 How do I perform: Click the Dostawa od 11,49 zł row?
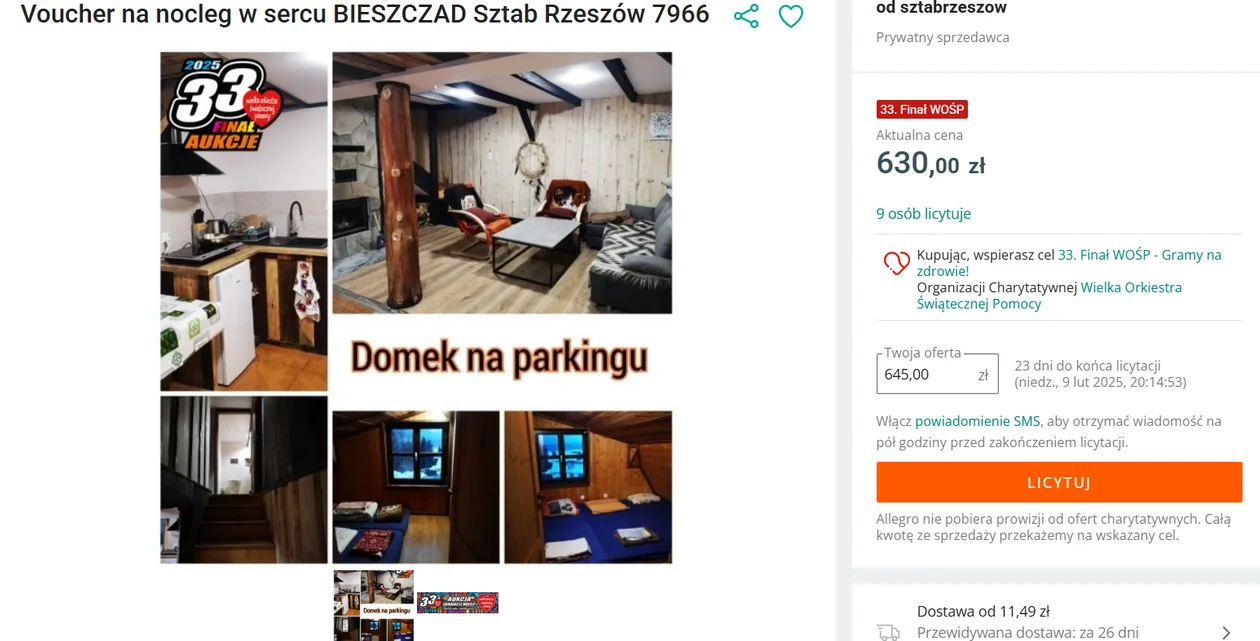pos(1055,621)
